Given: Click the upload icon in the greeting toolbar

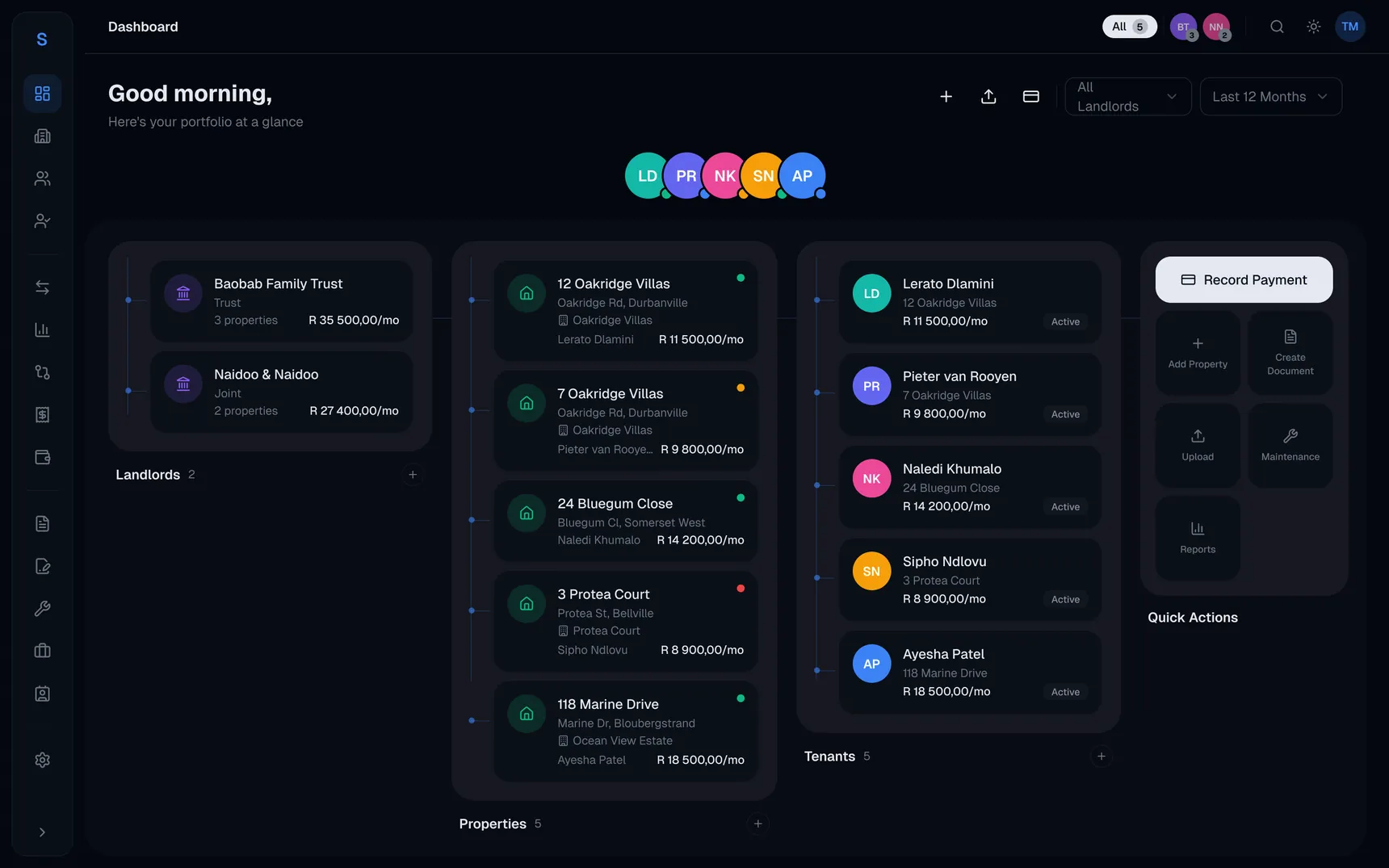Looking at the screenshot, I should click(988, 97).
